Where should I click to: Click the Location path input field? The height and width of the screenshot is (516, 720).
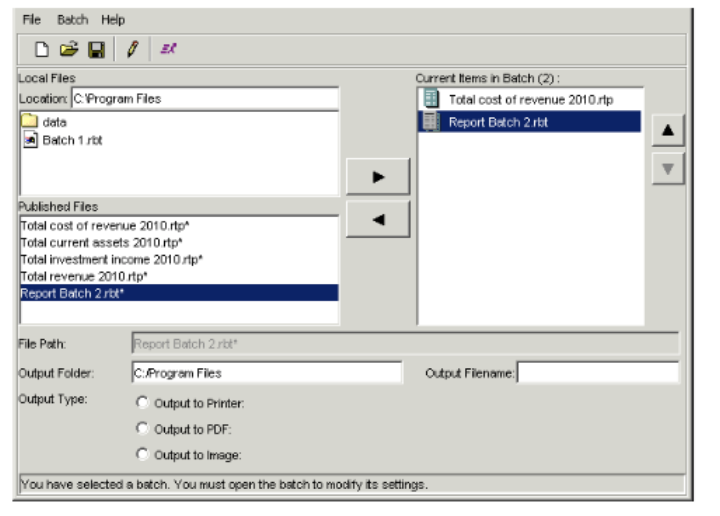tap(204, 99)
